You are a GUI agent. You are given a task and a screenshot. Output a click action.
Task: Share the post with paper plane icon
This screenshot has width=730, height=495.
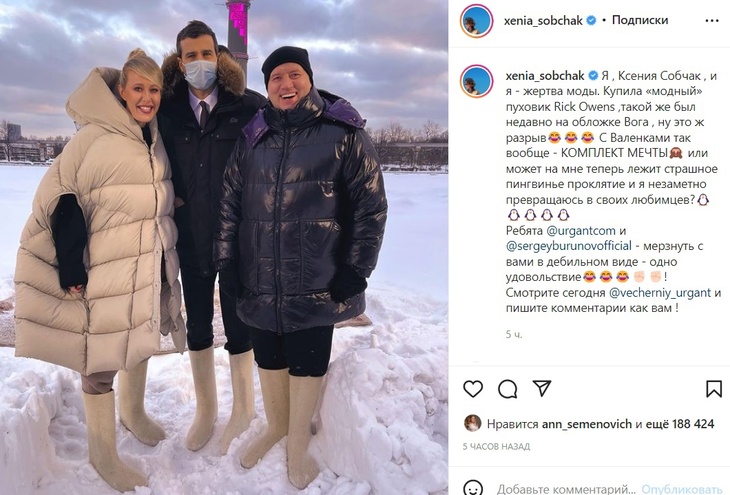[542, 388]
